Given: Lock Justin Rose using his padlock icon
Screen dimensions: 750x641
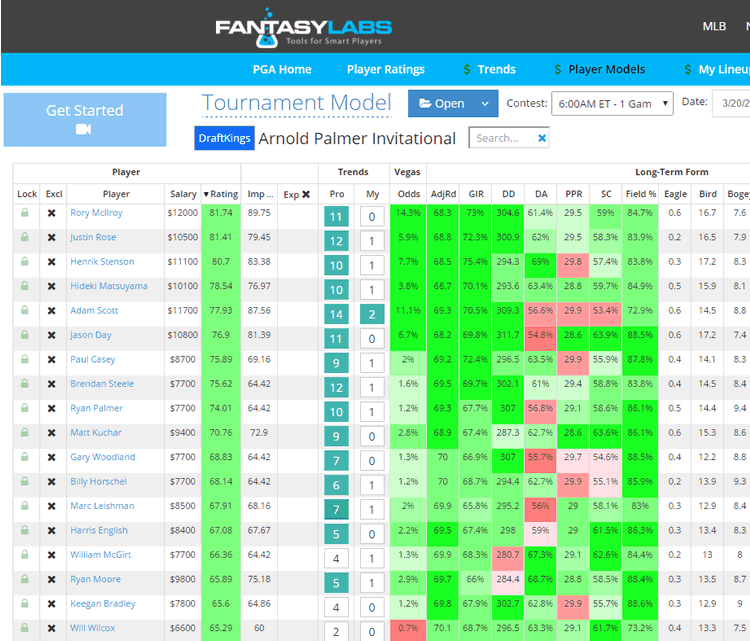Looking at the screenshot, I should pyautogui.click(x=25, y=237).
